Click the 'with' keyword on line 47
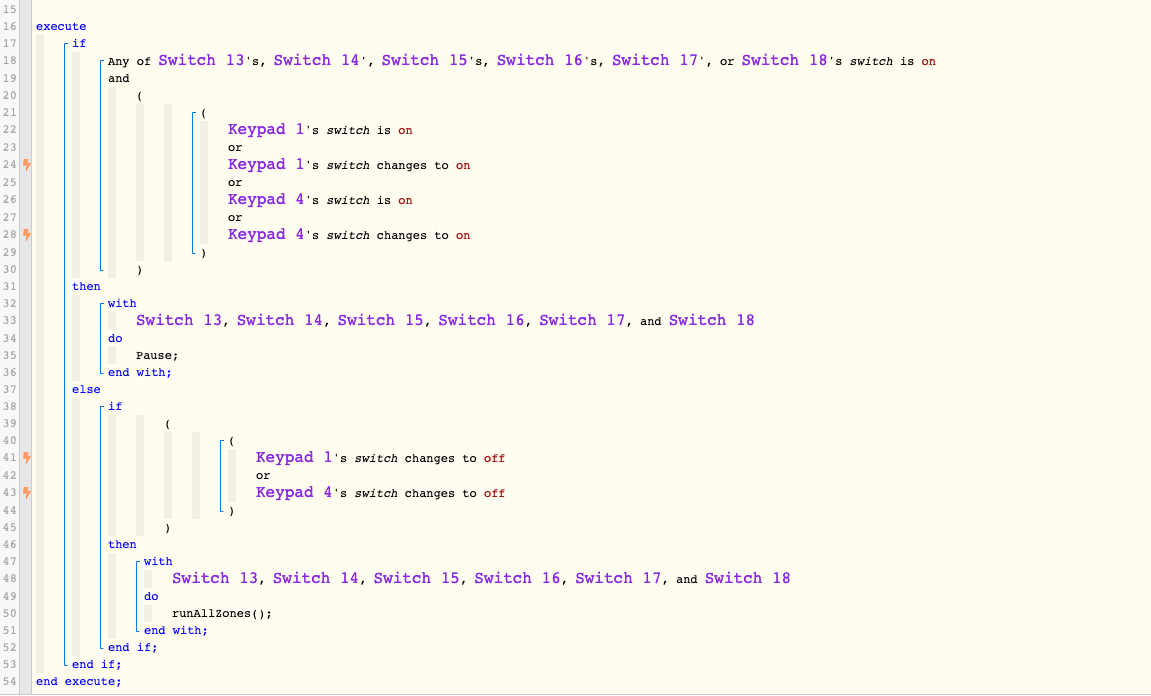The width and height of the screenshot is (1151, 696). 158,562
